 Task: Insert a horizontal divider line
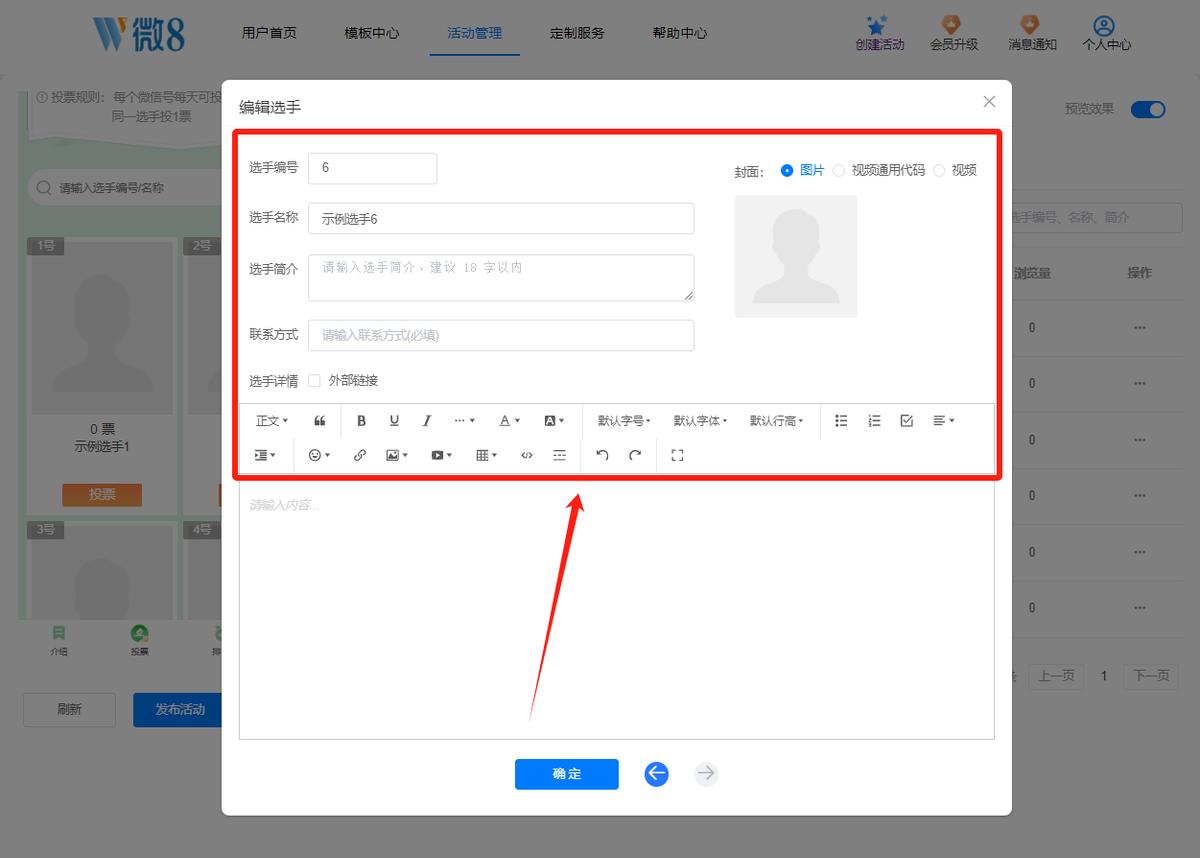pyautogui.click(x=559, y=455)
